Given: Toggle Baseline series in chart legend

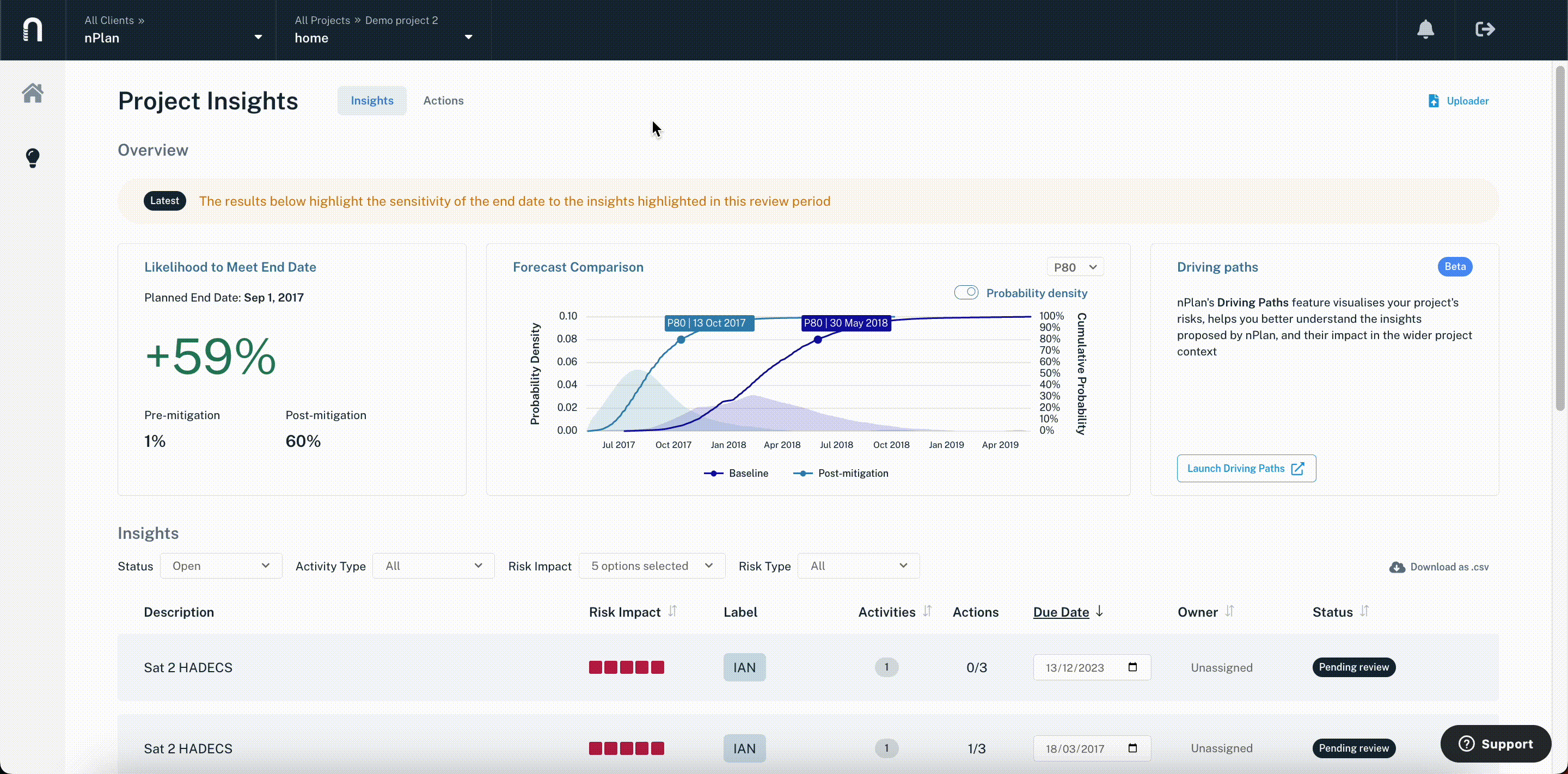Looking at the screenshot, I should coord(736,474).
